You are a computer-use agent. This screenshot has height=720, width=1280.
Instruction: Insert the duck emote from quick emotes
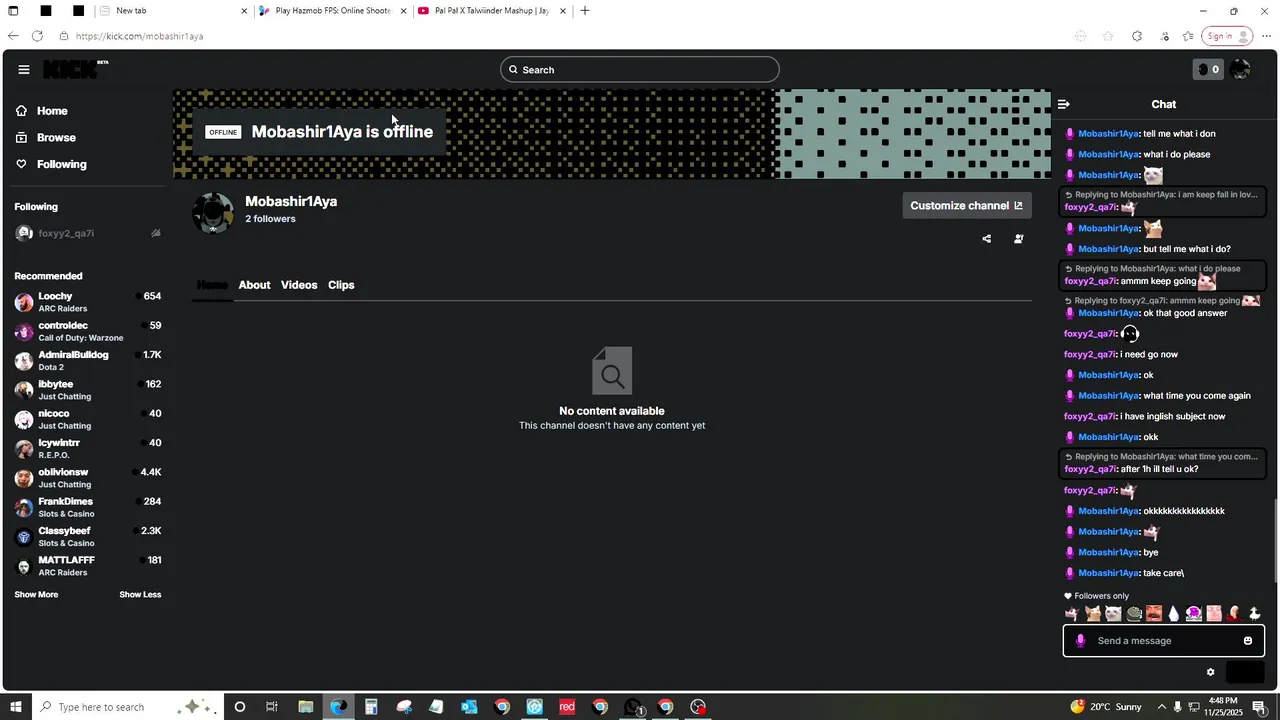tap(1255, 613)
